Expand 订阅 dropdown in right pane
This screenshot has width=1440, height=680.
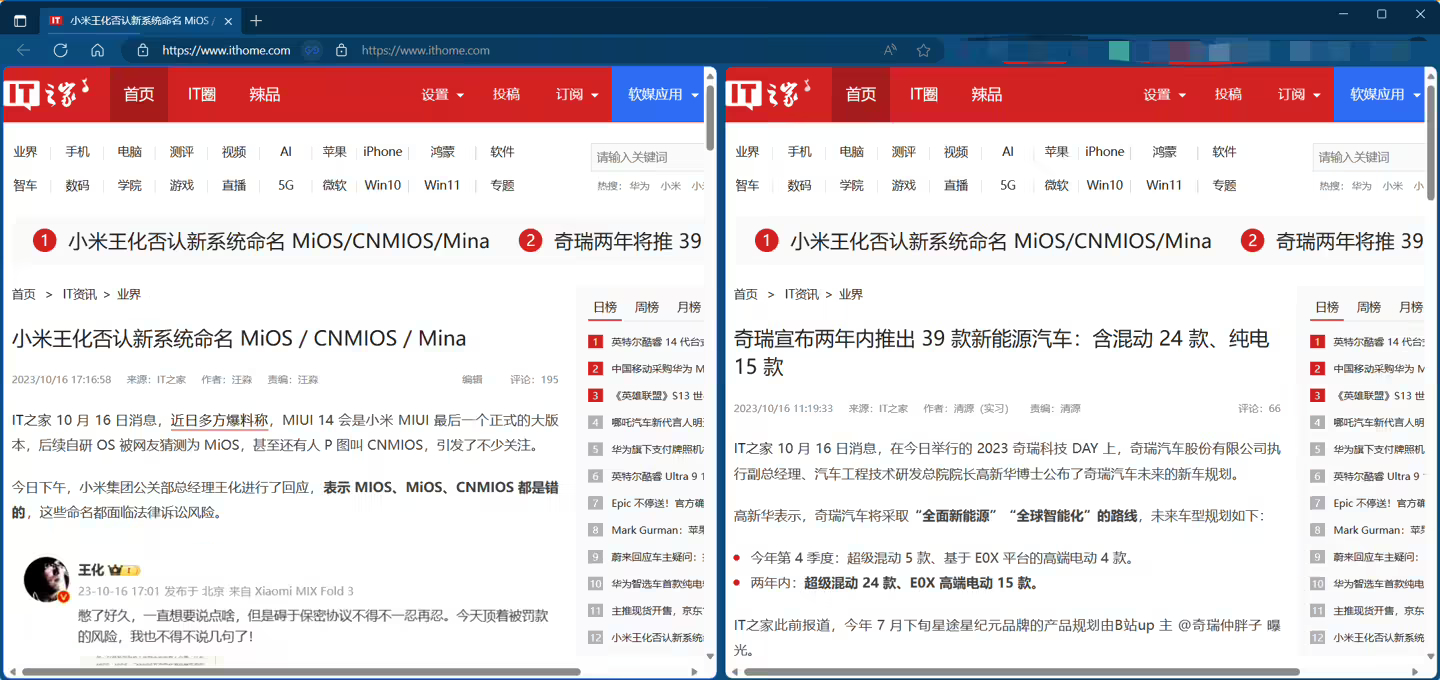pyautogui.click(x=1299, y=94)
